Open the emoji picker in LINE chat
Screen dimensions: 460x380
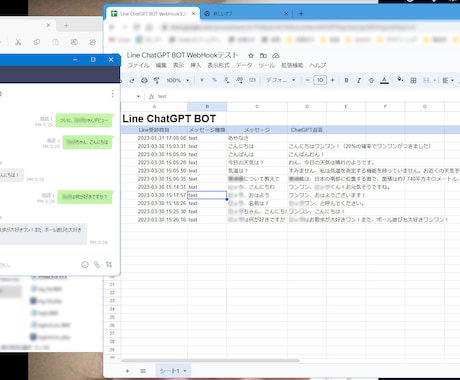(x=85, y=265)
